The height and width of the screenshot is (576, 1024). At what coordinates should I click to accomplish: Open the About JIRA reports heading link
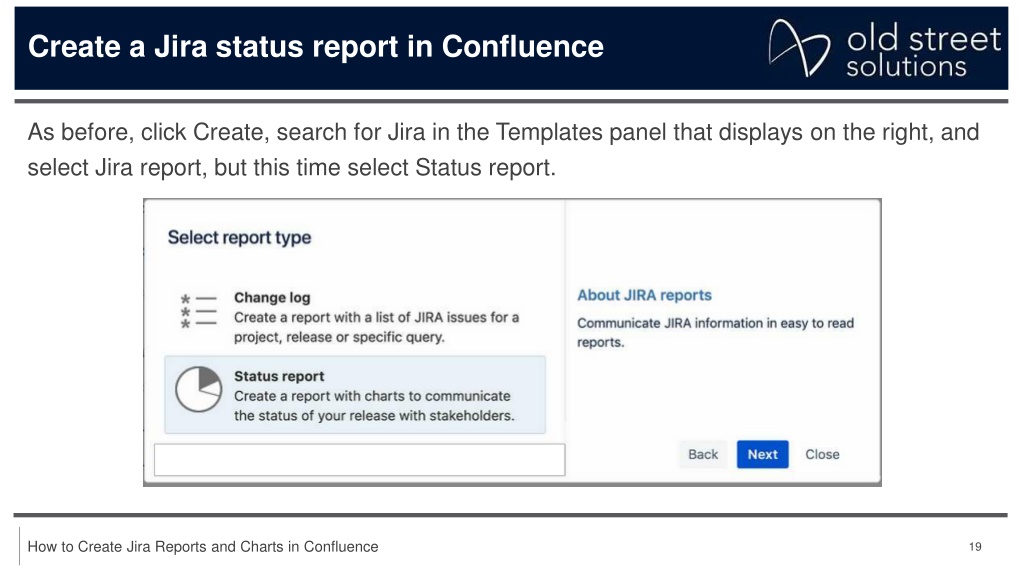(644, 295)
